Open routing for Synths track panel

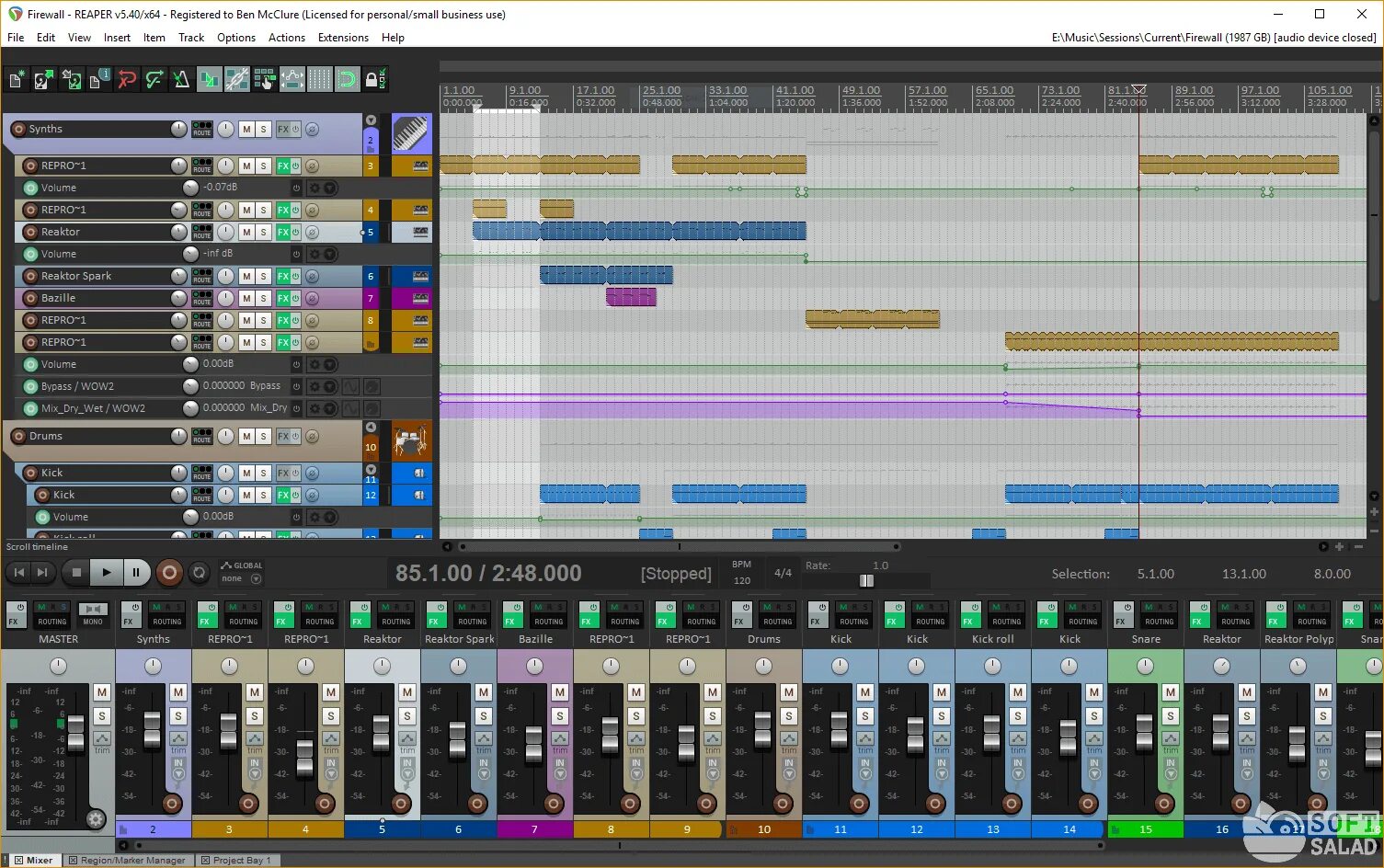pos(202,129)
